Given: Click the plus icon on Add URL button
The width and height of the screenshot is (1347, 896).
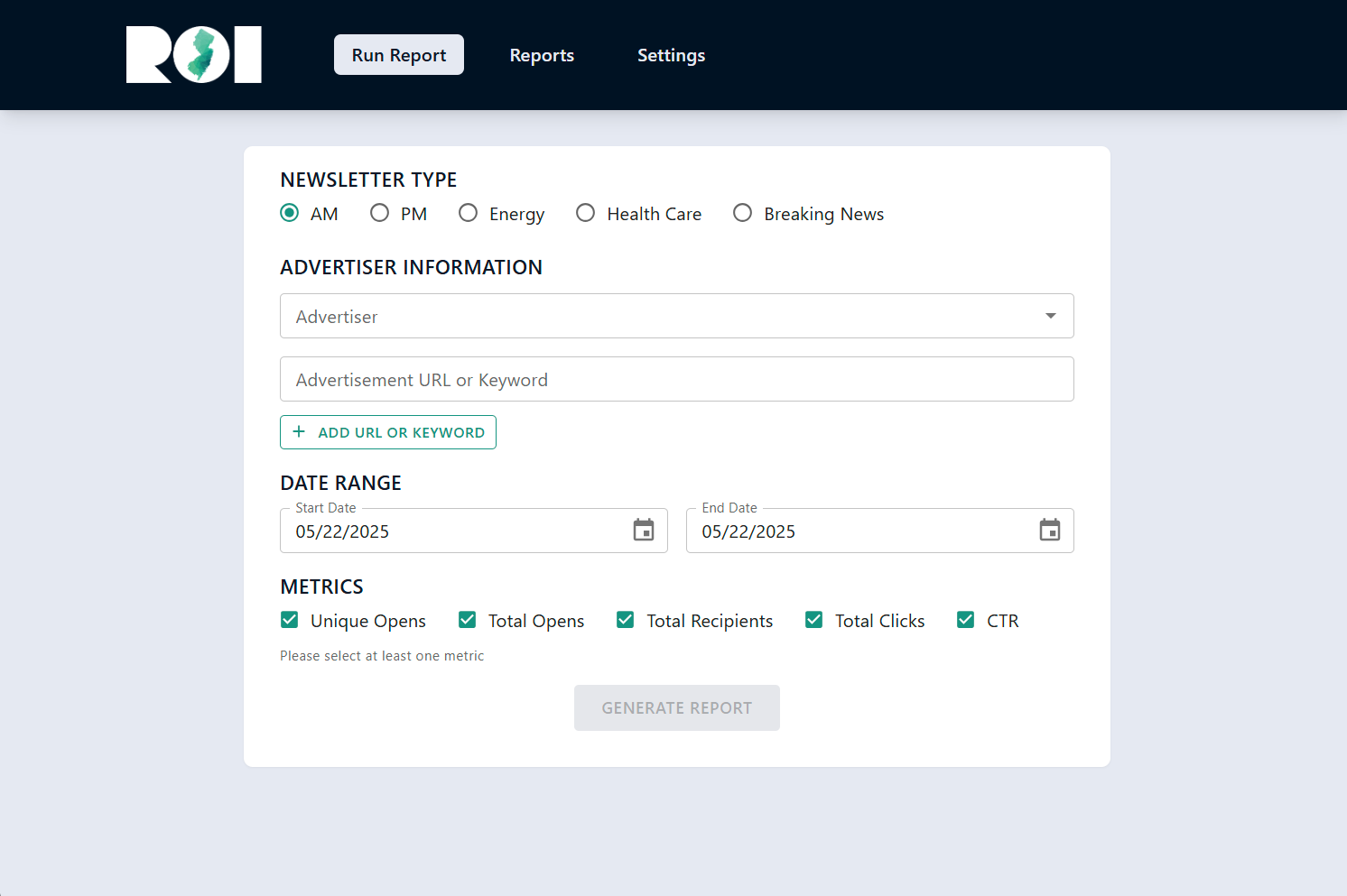Looking at the screenshot, I should 299,432.
